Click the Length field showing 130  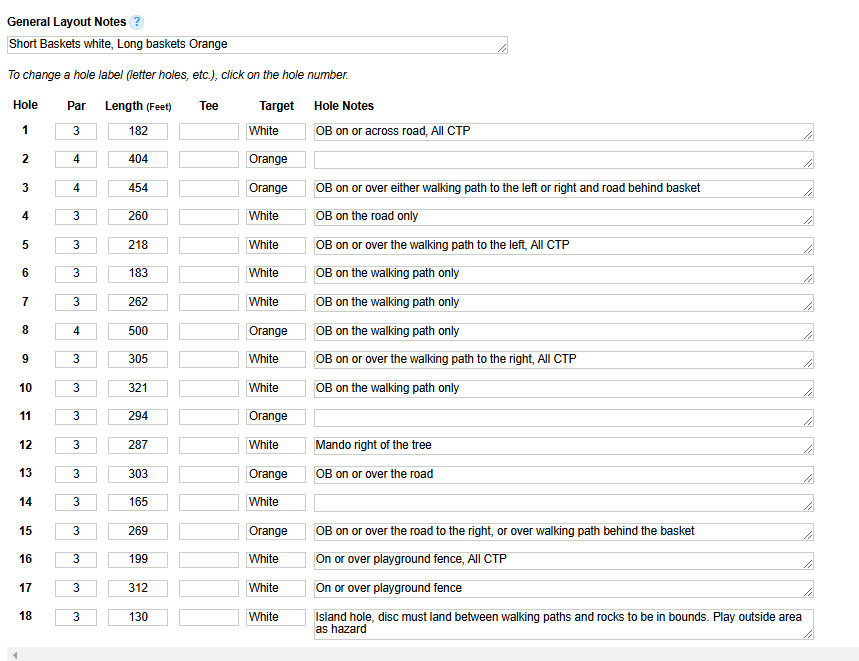138,617
